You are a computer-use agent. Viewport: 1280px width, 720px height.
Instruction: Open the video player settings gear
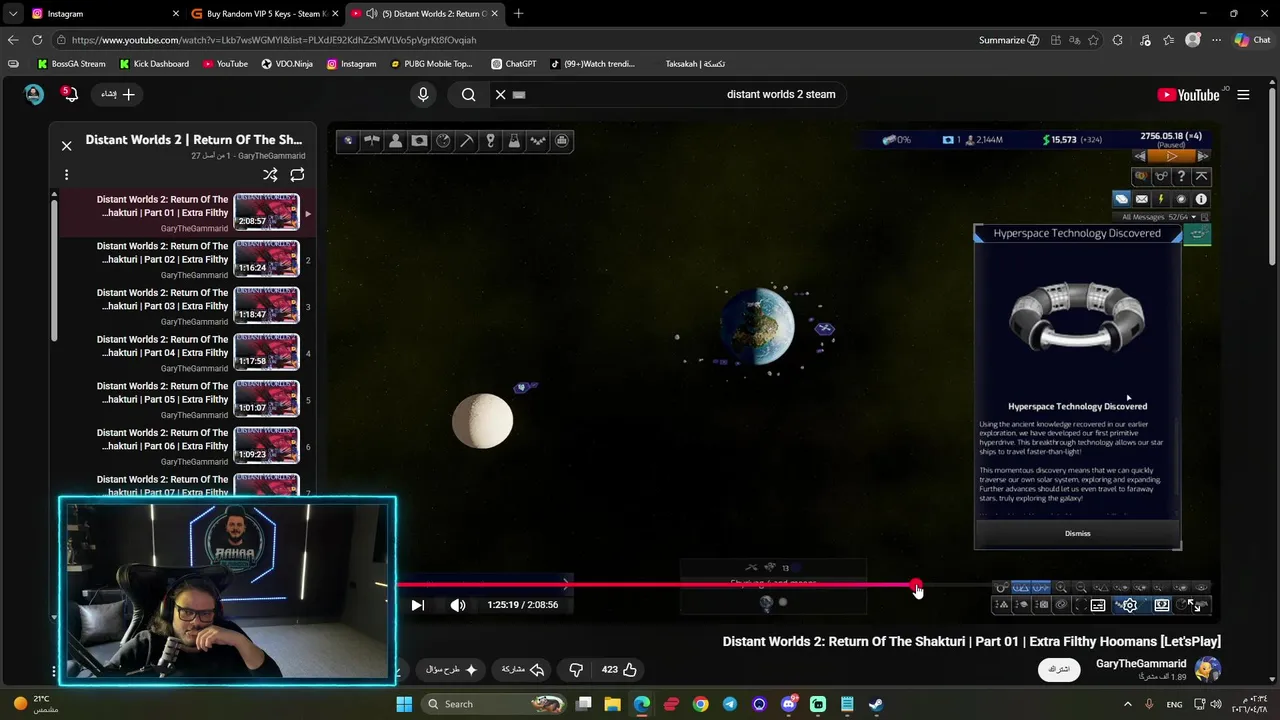pos(1130,605)
